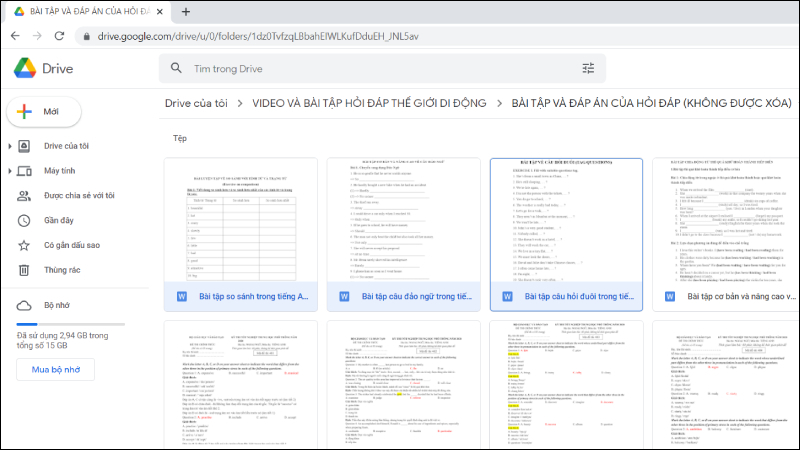
Task: Open Drive của tôi in sidebar
Action: (x=66, y=146)
